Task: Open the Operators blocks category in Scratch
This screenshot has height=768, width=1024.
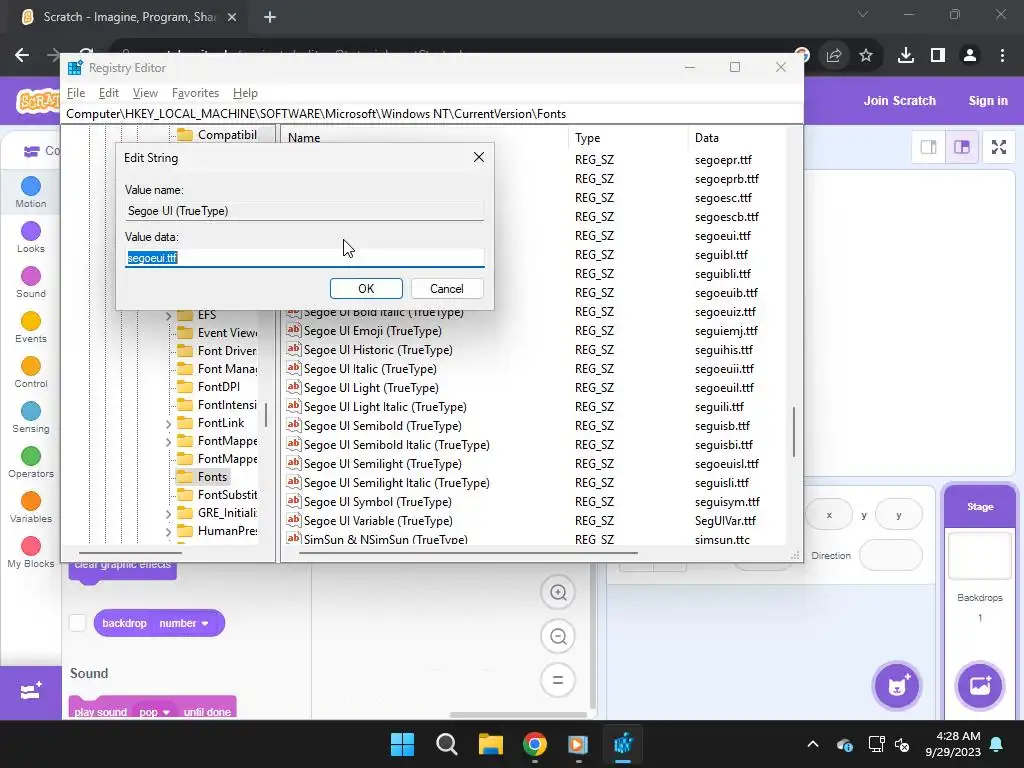Action: tap(31, 462)
